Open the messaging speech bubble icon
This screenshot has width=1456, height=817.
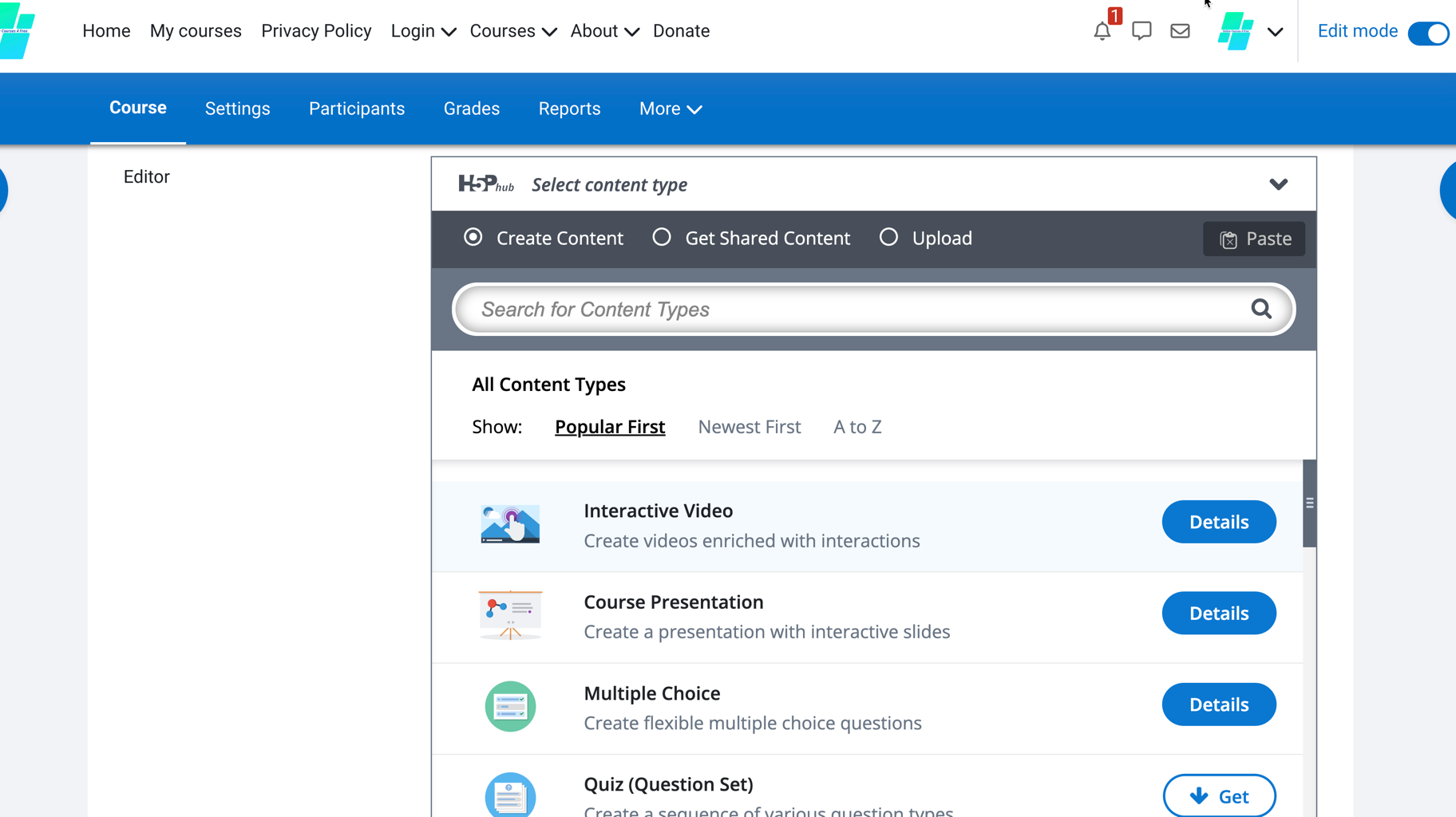click(1141, 31)
